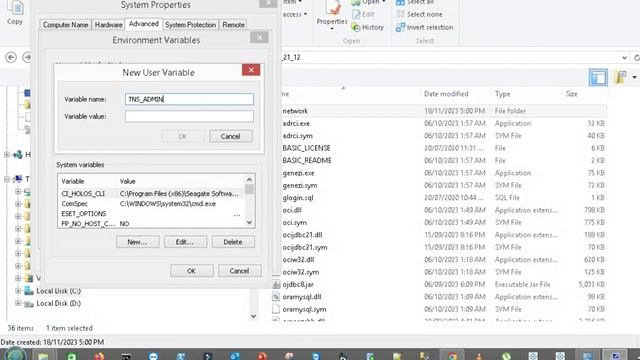Screen dimensions: 640x360
Task: Confirm Environment Variables with OK
Action: (x=191, y=271)
